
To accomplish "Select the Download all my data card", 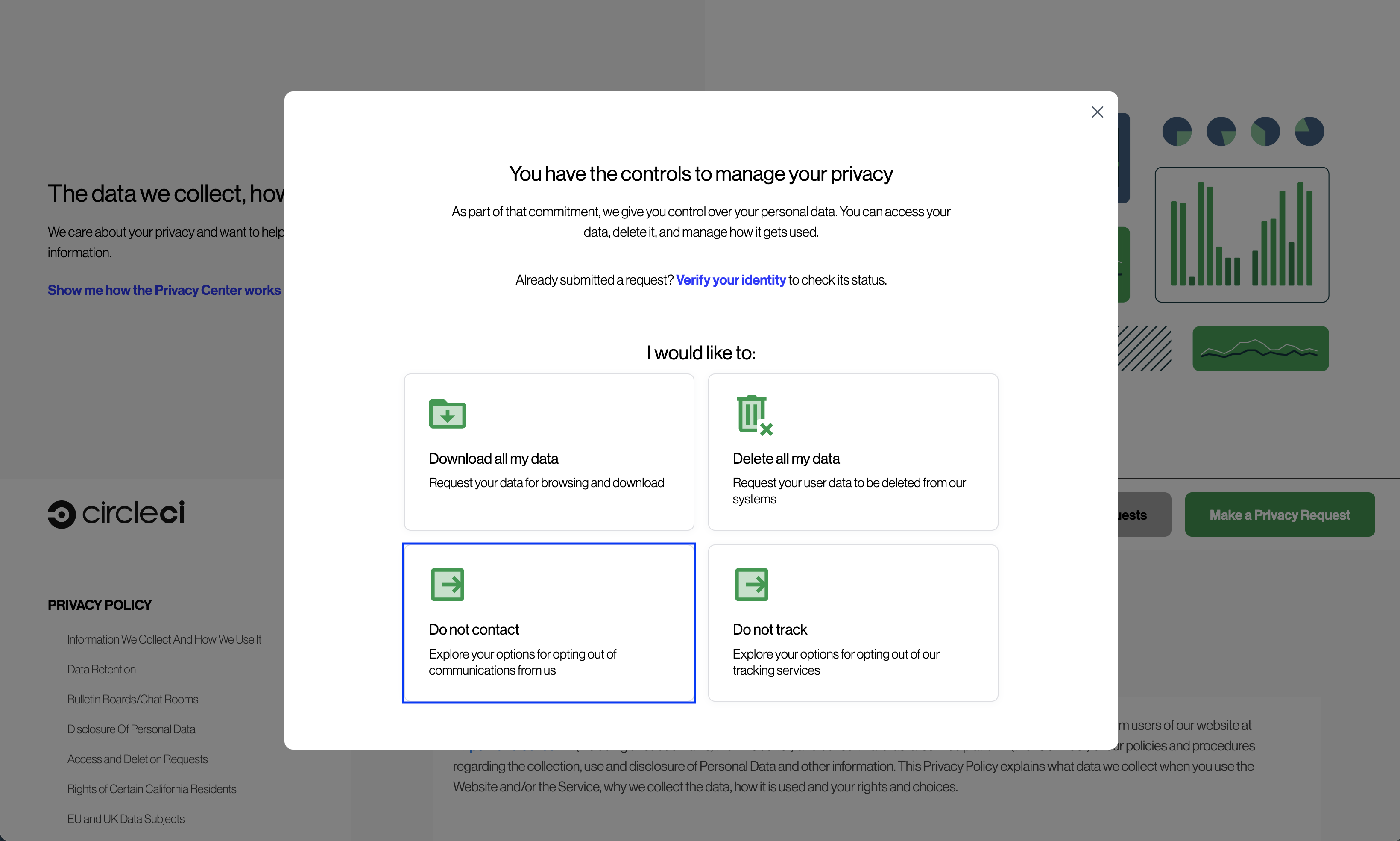I will 548,452.
